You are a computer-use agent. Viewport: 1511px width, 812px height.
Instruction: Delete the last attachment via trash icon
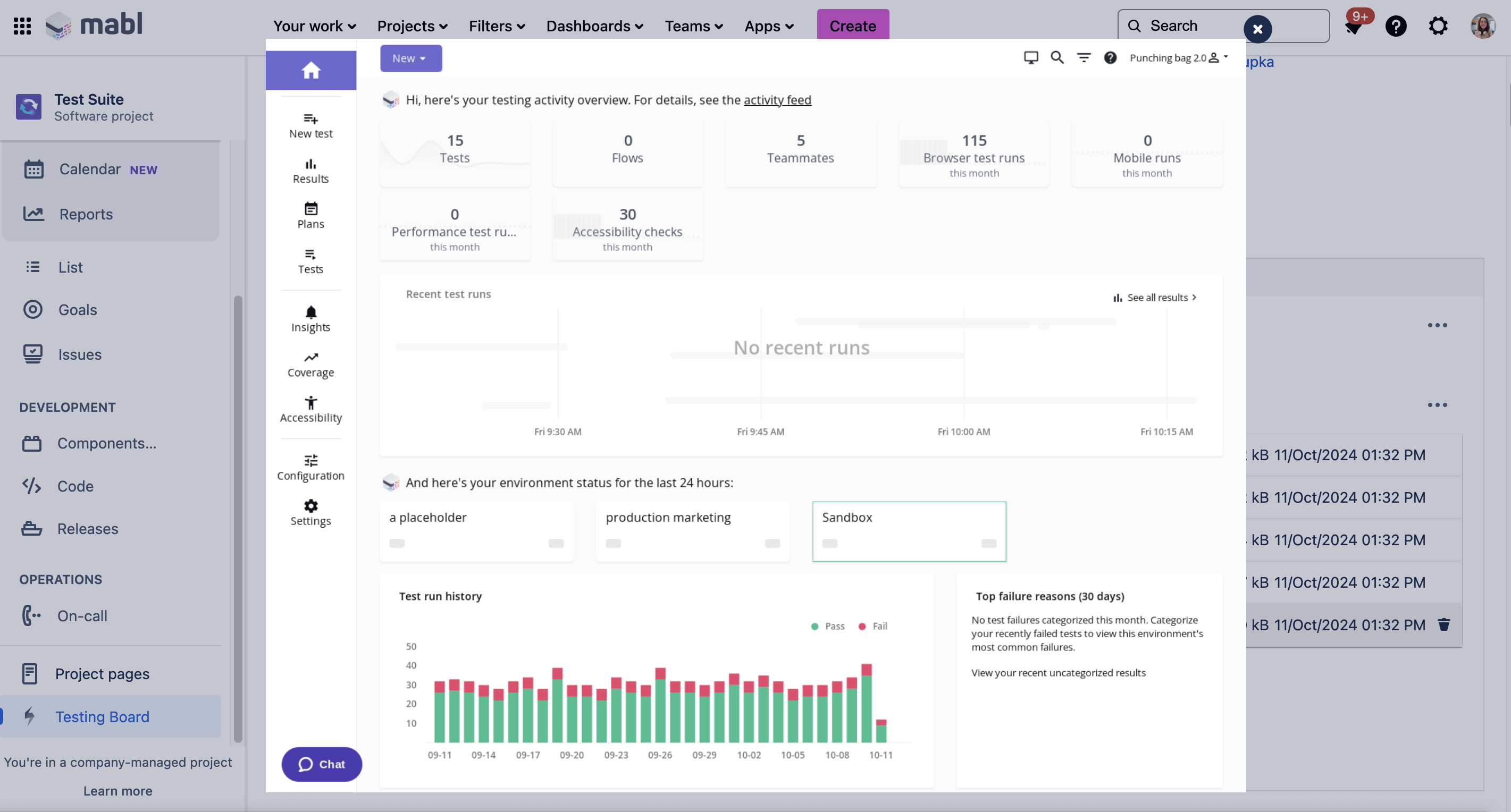[1444, 624]
